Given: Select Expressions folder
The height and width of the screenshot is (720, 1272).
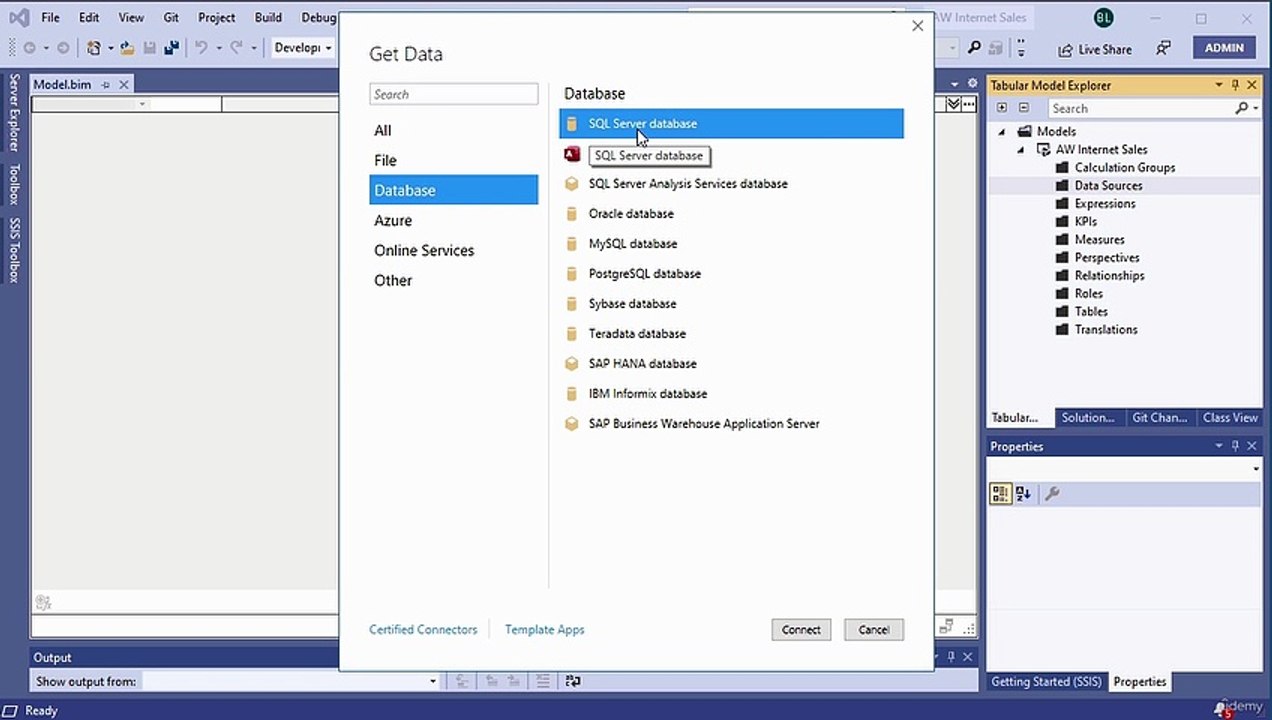Looking at the screenshot, I should click(x=1104, y=203).
